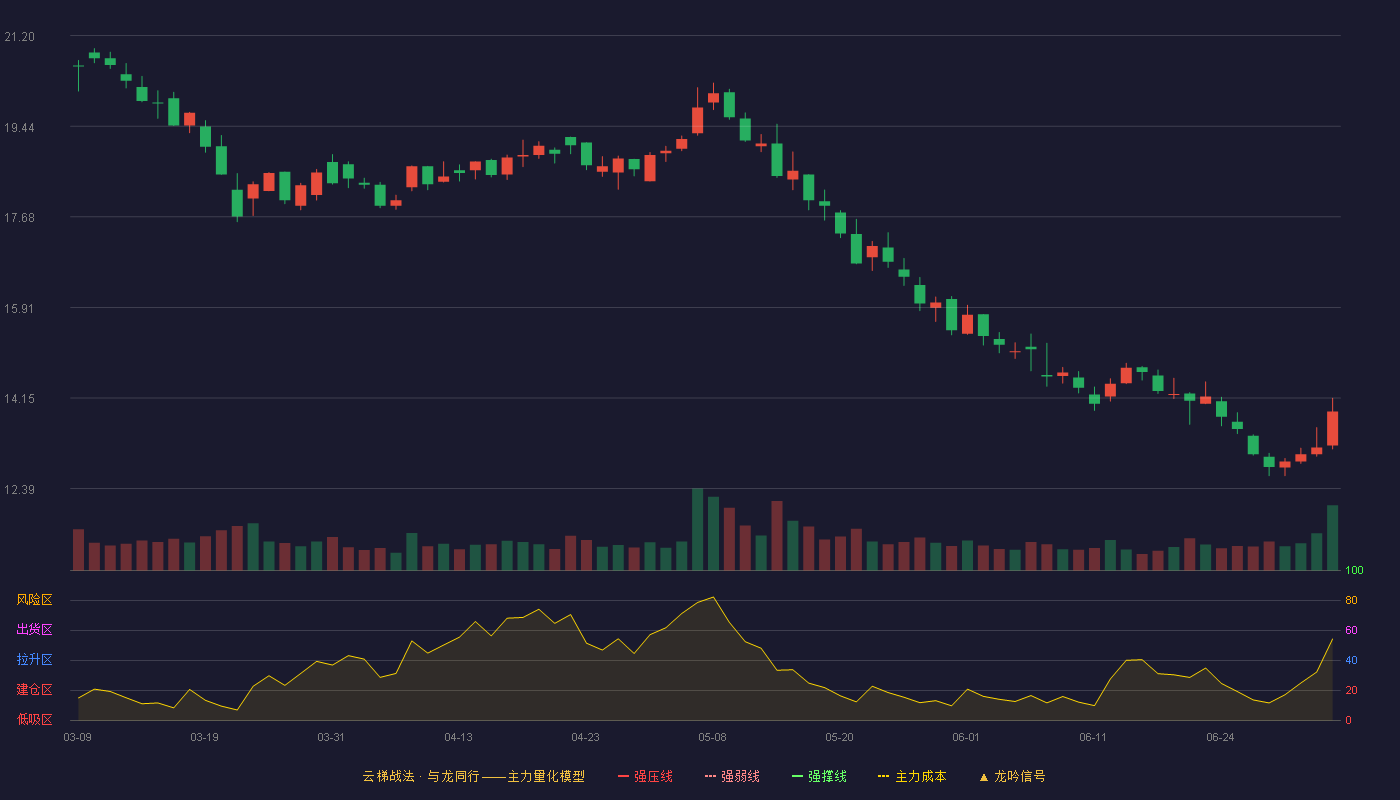Toggle the 龙吟信号 triangle legend item
This screenshot has height=800, width=1400.
click(1012, 776)
